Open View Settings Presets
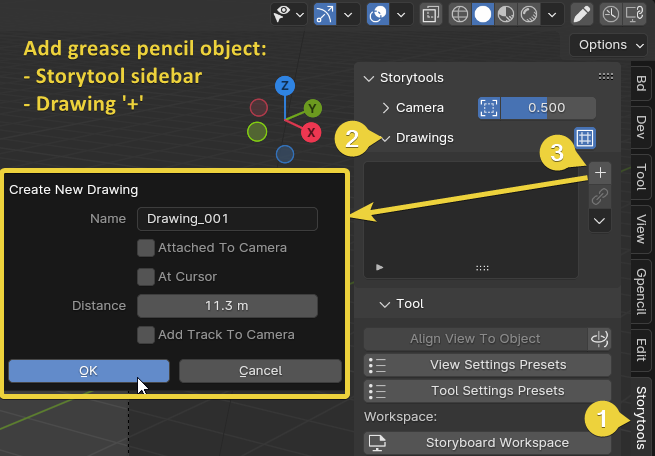 487,365
